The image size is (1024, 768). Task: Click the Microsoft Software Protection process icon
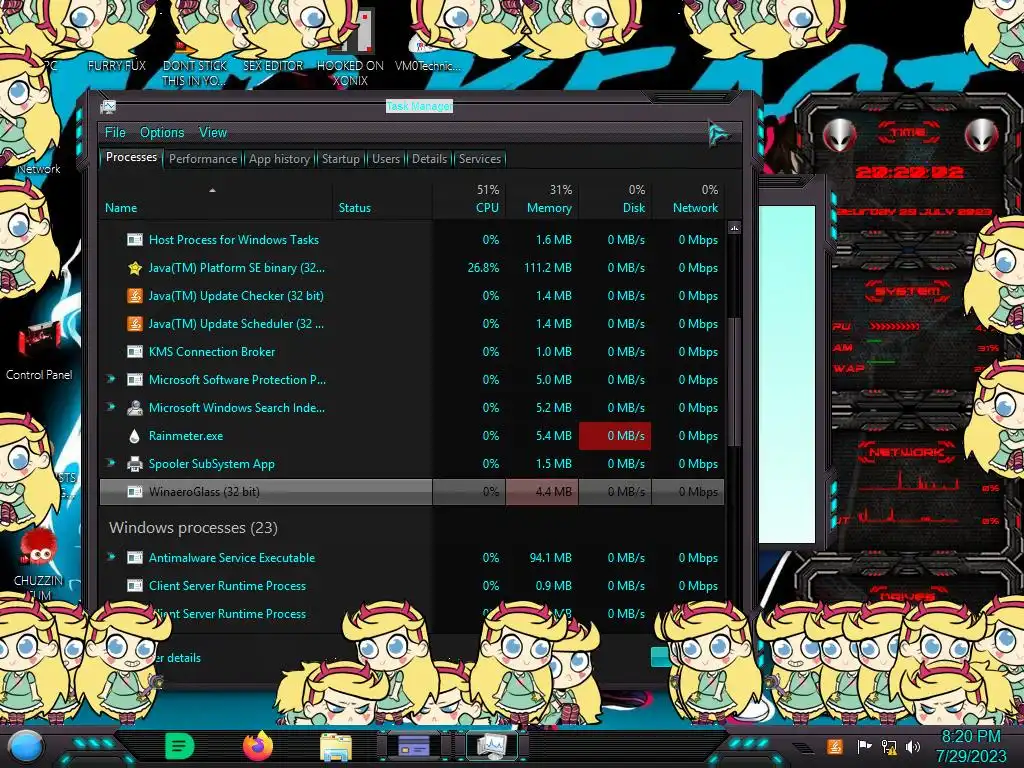click(x=135, y=380)
